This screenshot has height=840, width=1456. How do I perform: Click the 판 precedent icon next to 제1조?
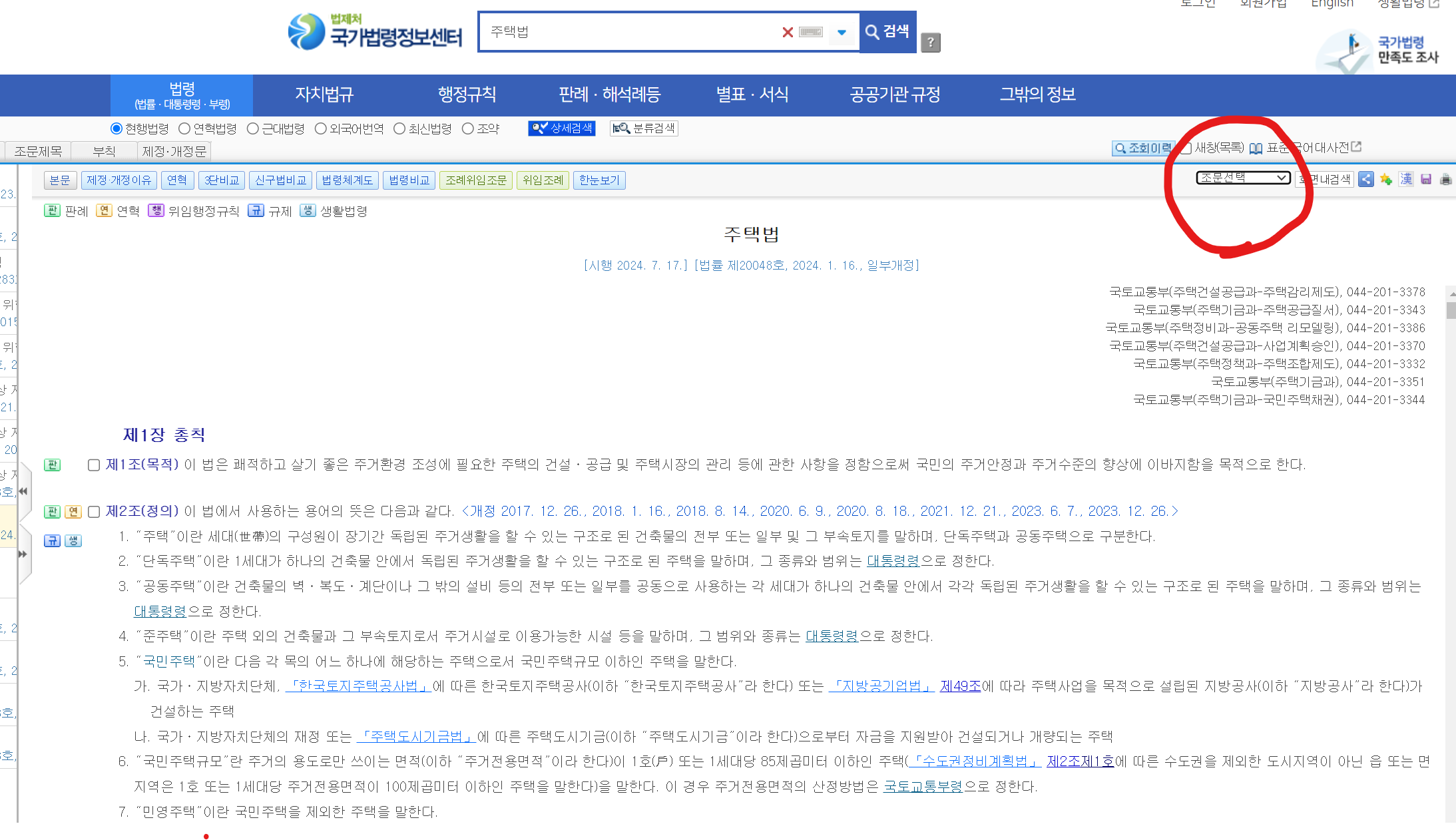52,465
